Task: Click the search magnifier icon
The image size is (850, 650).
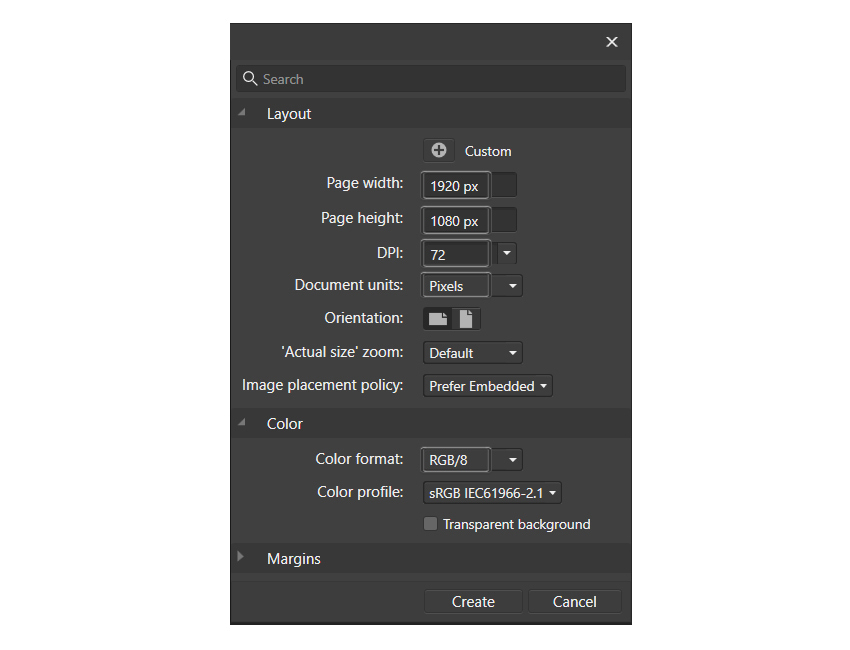Action: (249, 78)
